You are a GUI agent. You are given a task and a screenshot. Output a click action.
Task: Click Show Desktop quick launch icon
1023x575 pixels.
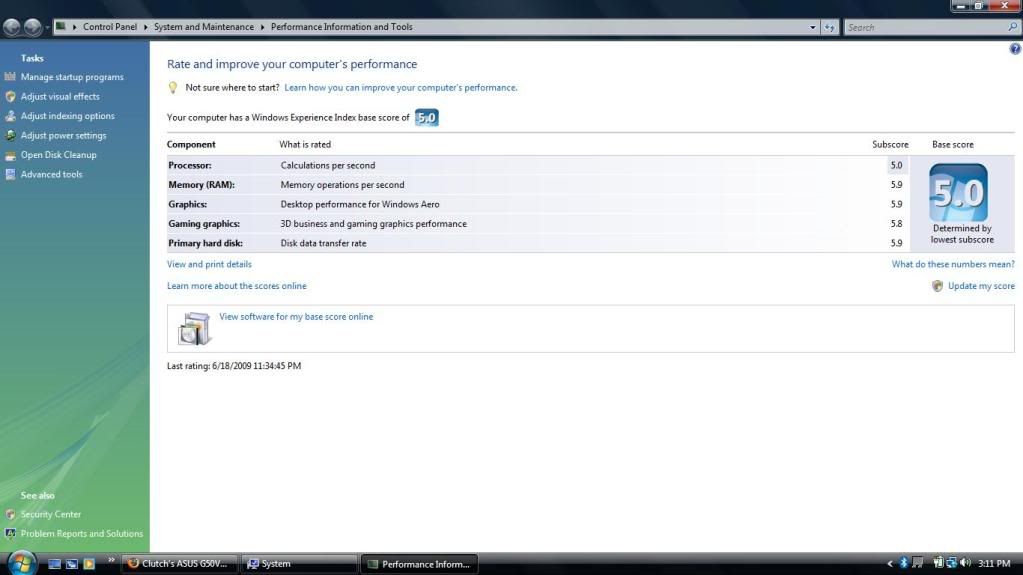[x=55, y=563]
